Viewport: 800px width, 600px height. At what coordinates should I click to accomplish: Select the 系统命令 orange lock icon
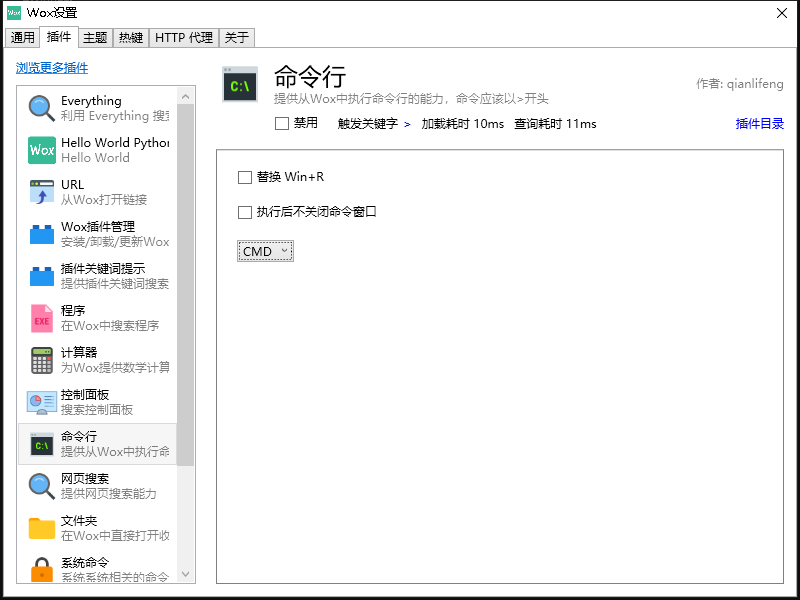pyautogui.click(x=41, y=569)
